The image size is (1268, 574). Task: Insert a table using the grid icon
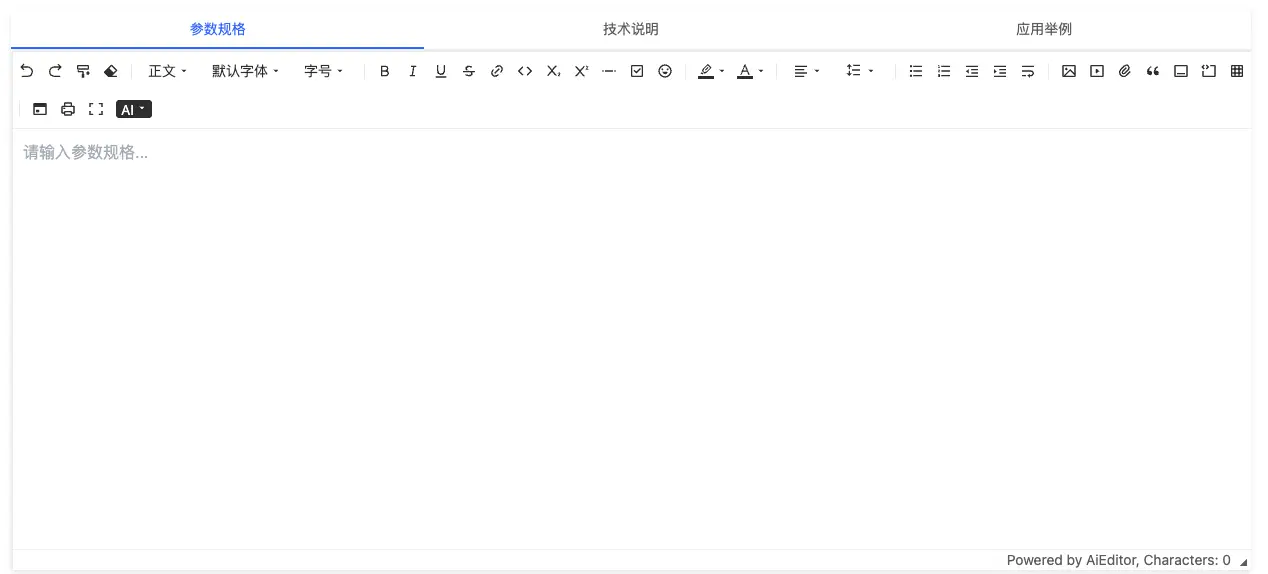1237,71
